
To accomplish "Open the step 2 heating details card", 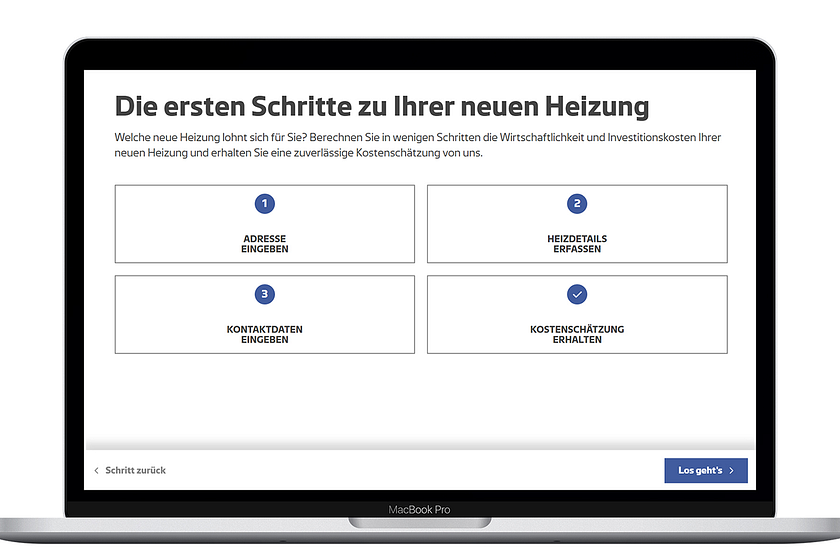I will click(x=577, y=225).
